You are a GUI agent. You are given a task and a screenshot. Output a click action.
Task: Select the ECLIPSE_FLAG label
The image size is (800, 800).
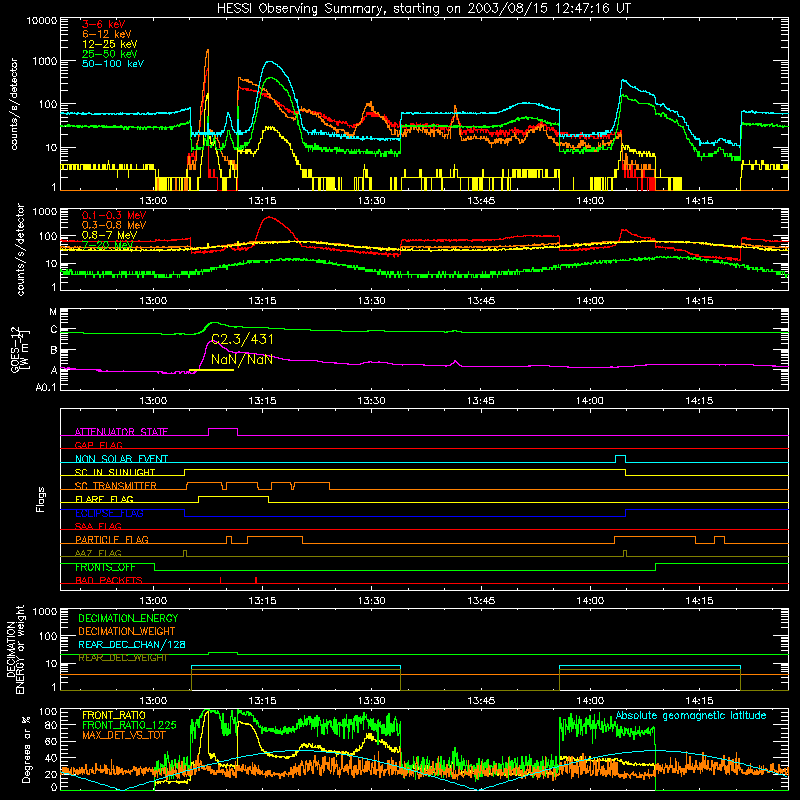pos(109,513)
